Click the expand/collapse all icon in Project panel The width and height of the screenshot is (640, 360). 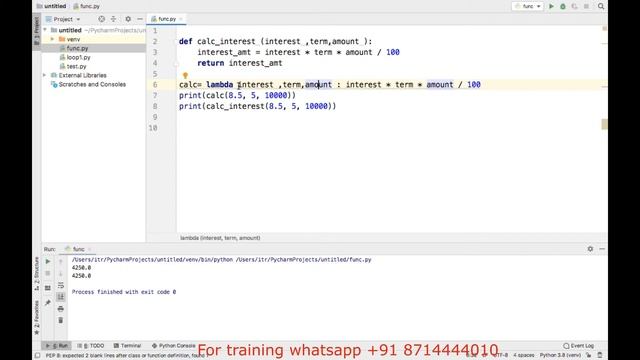(x=113, y=19)
